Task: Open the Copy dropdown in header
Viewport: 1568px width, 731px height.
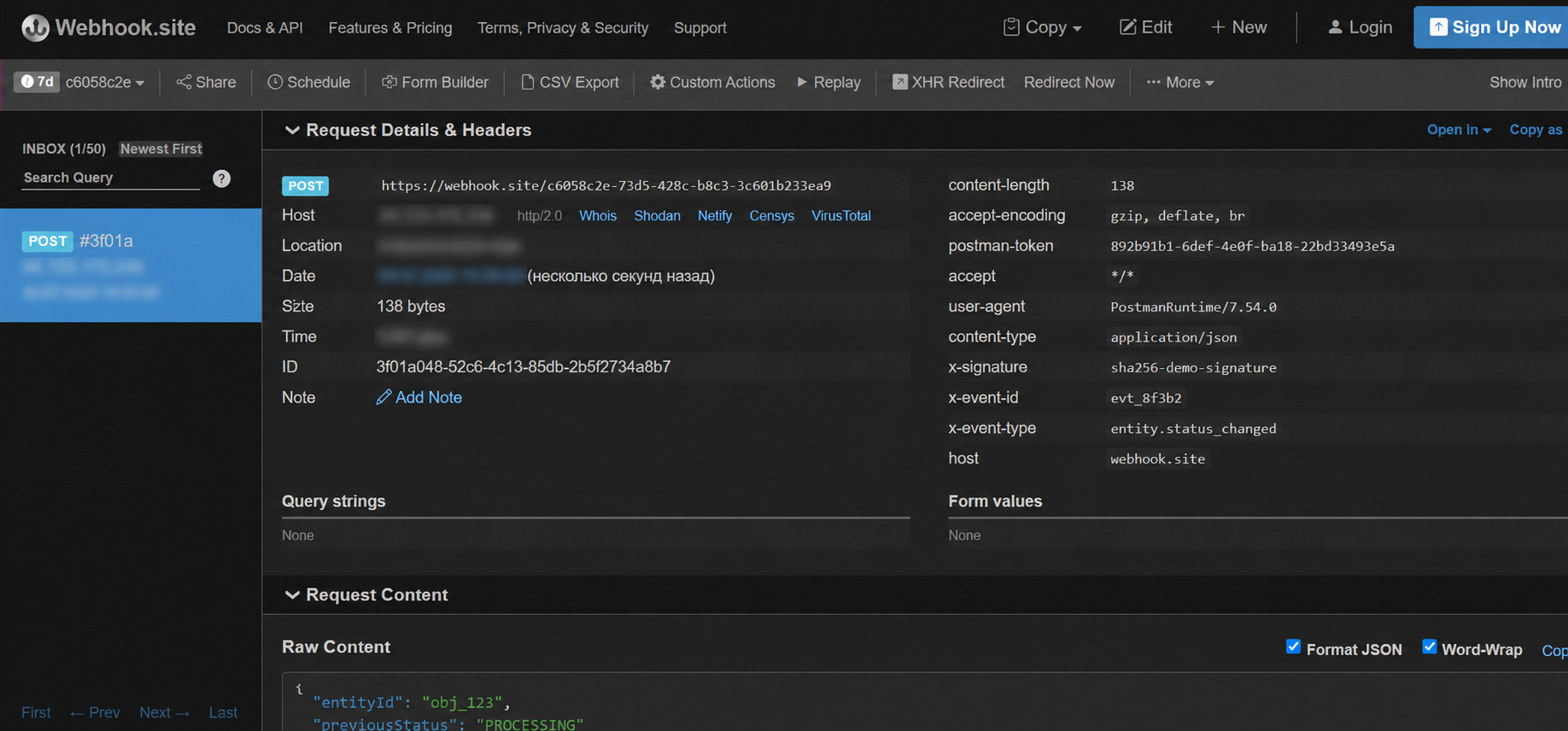Action: click(1042, 27)
